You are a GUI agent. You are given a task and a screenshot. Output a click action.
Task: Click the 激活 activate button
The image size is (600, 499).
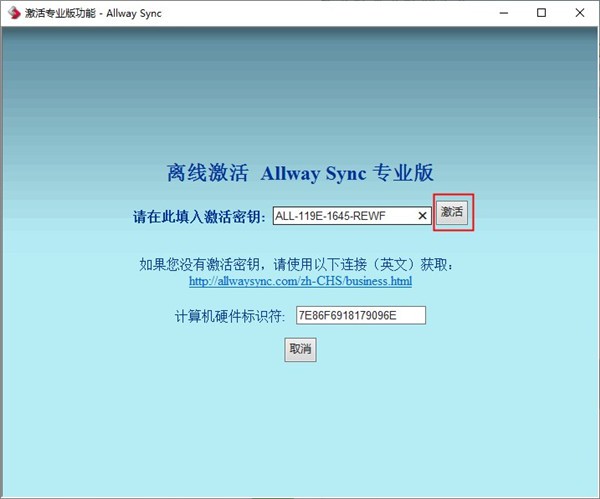coord(452,212)
